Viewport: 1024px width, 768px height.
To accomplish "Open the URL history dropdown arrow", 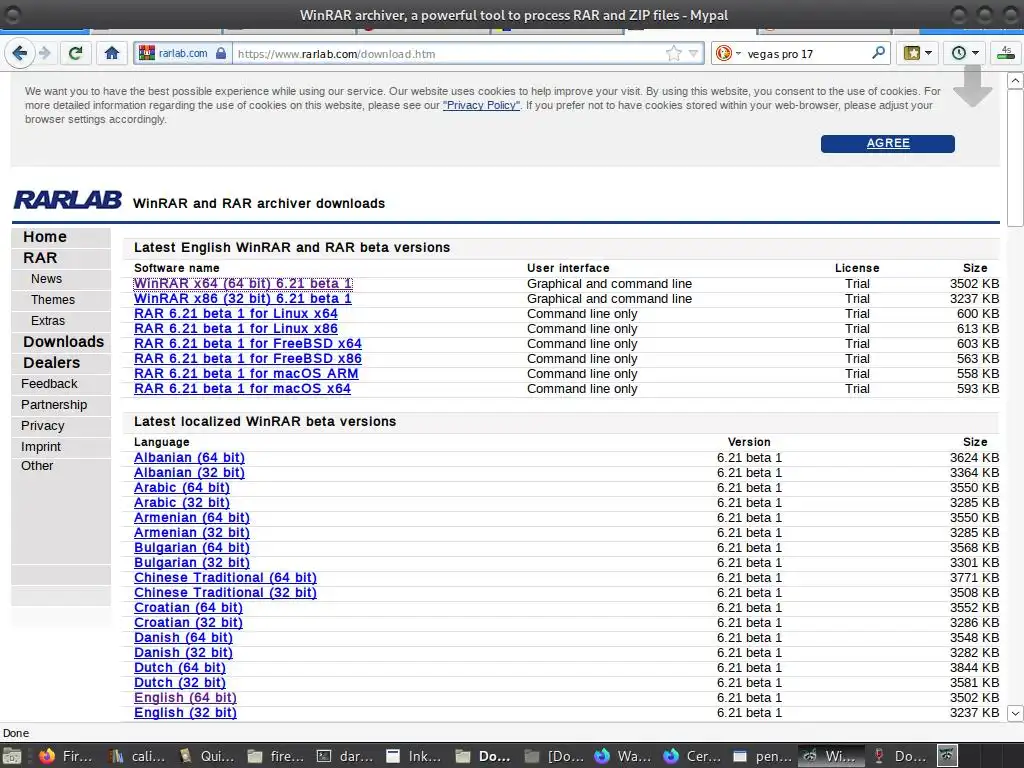I will coord(693,54).
